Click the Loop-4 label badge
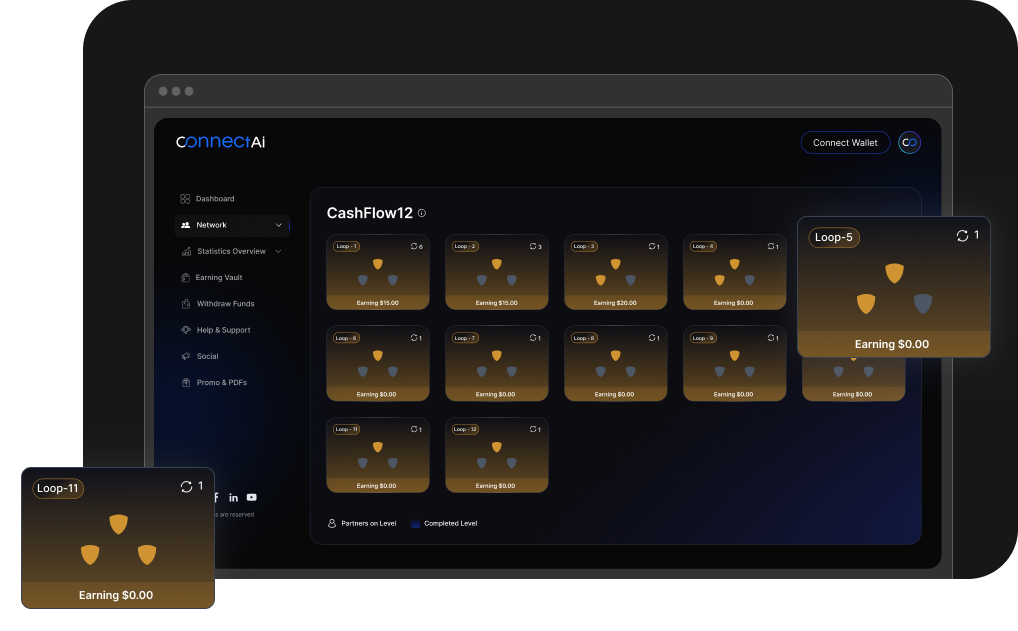Screen dimensions: 1018x631 tap(703, 247)
